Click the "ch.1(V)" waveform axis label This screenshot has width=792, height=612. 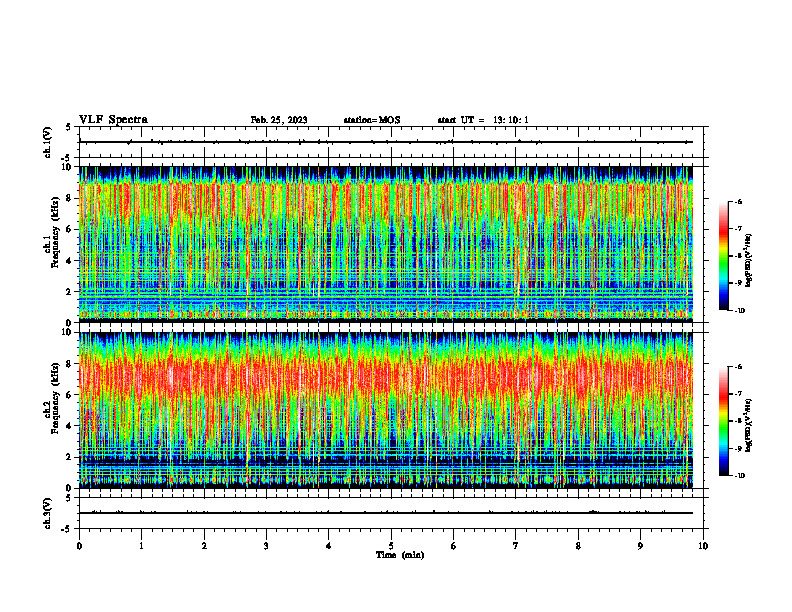(x=48, y=142)
